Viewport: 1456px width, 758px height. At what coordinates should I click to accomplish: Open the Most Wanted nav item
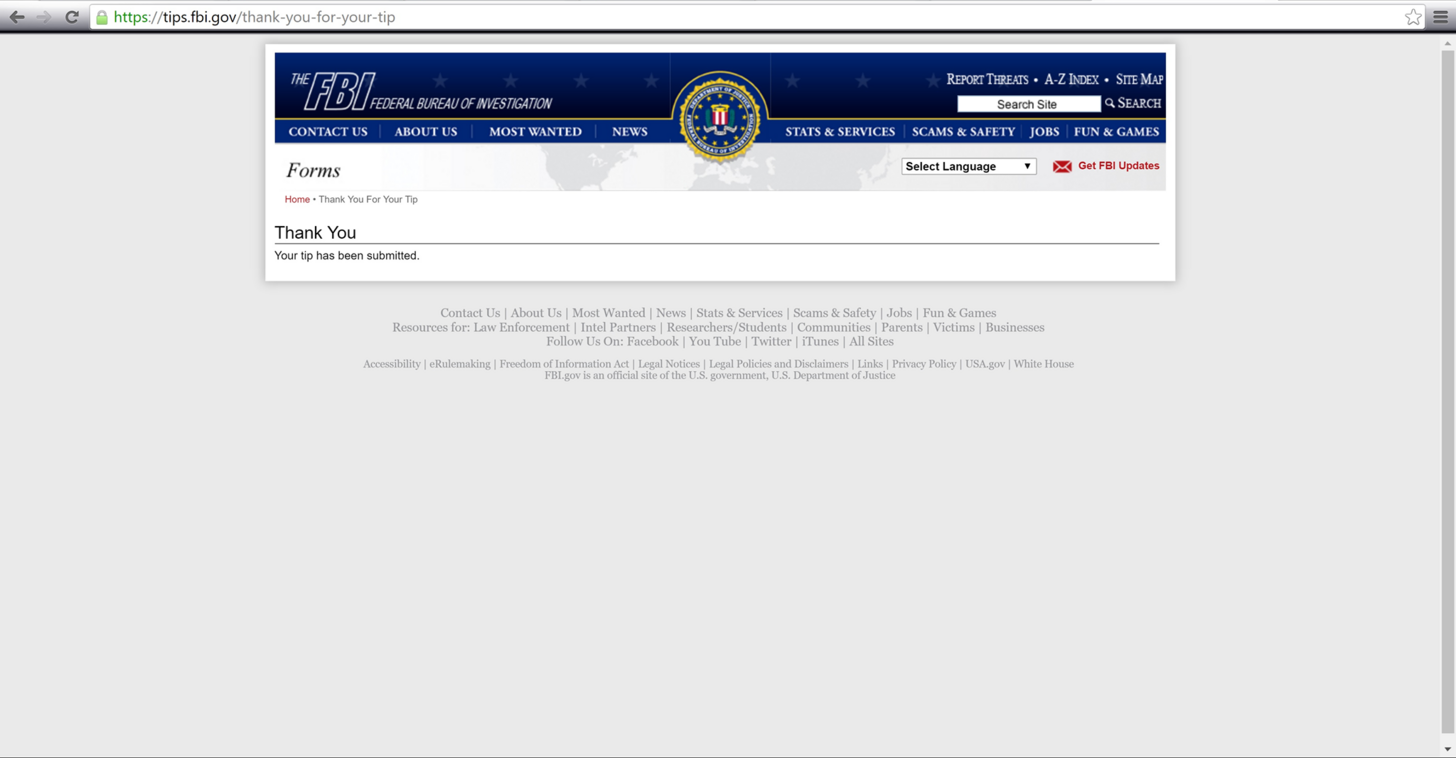pos(535,131)
